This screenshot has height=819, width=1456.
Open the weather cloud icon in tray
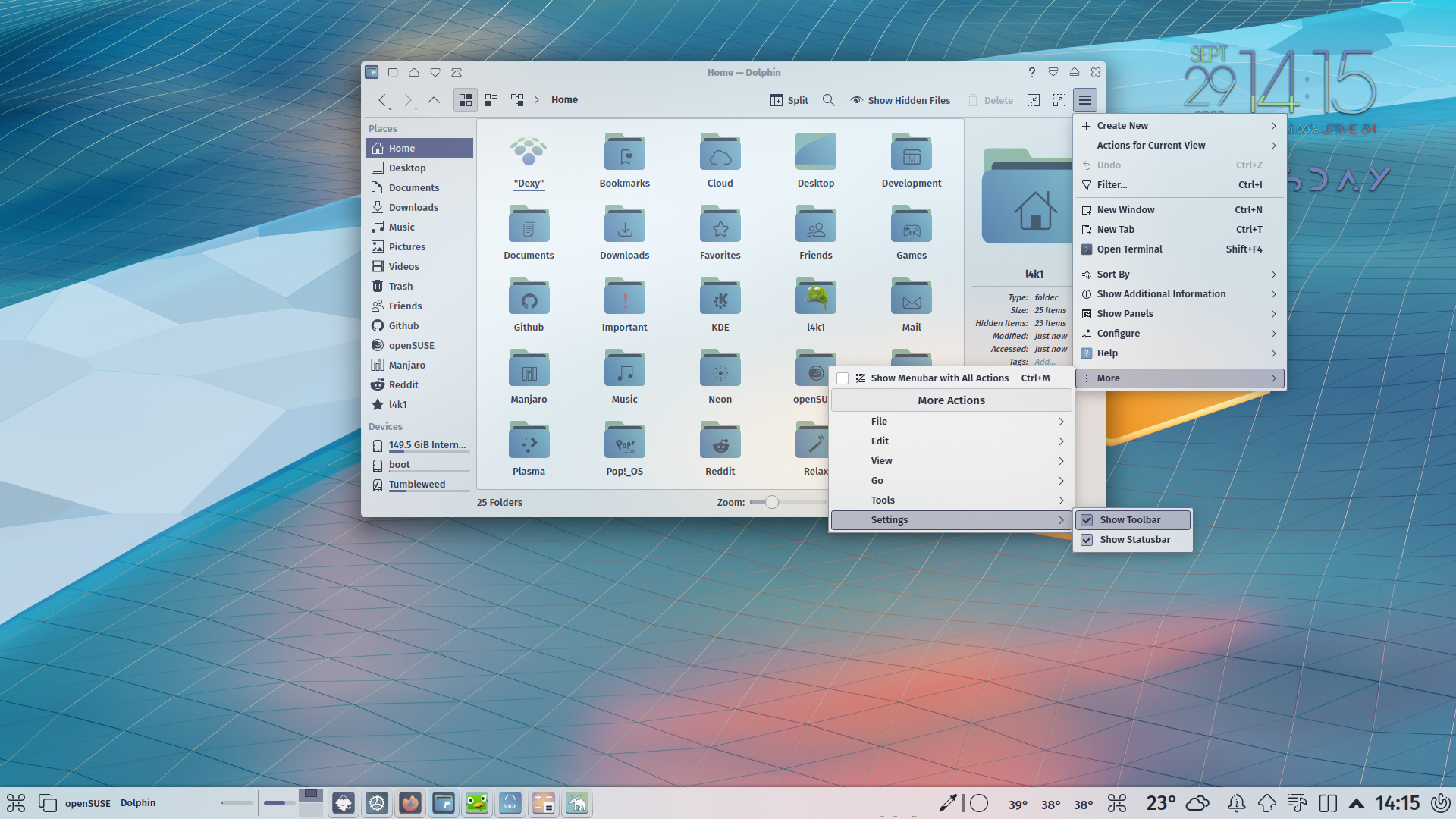pos(1197,803)
